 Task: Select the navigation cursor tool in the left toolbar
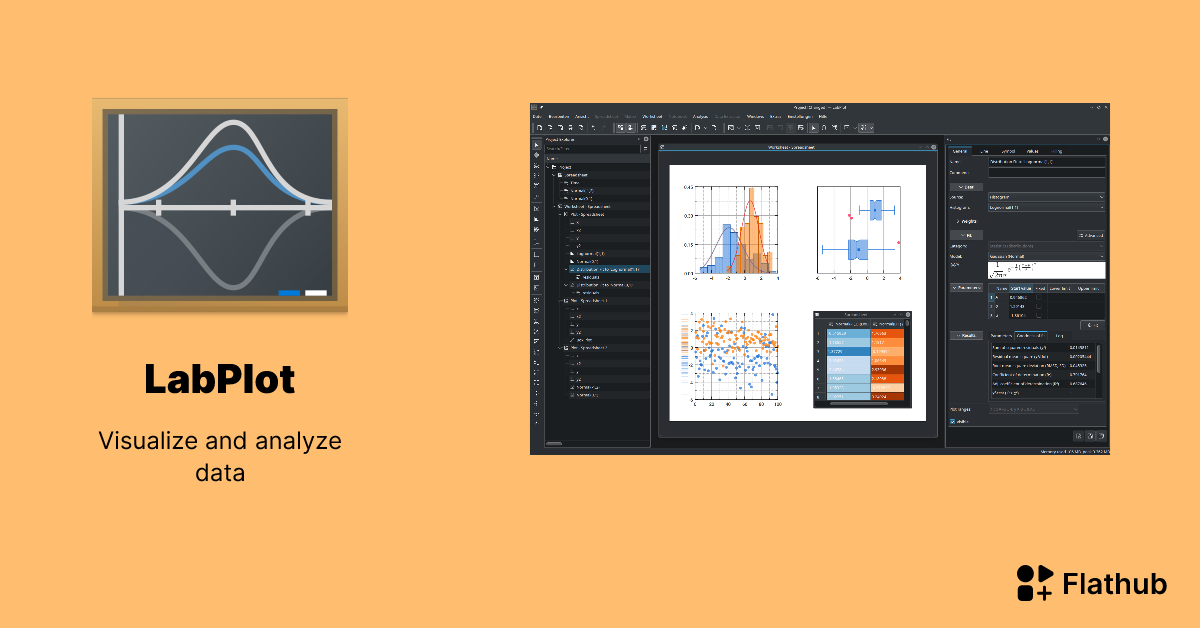536,145
